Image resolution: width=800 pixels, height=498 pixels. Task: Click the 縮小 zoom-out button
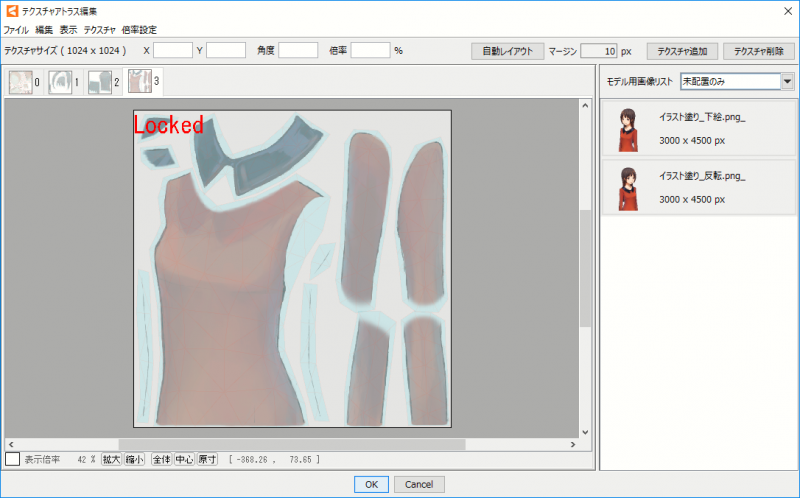click(134, 459)
